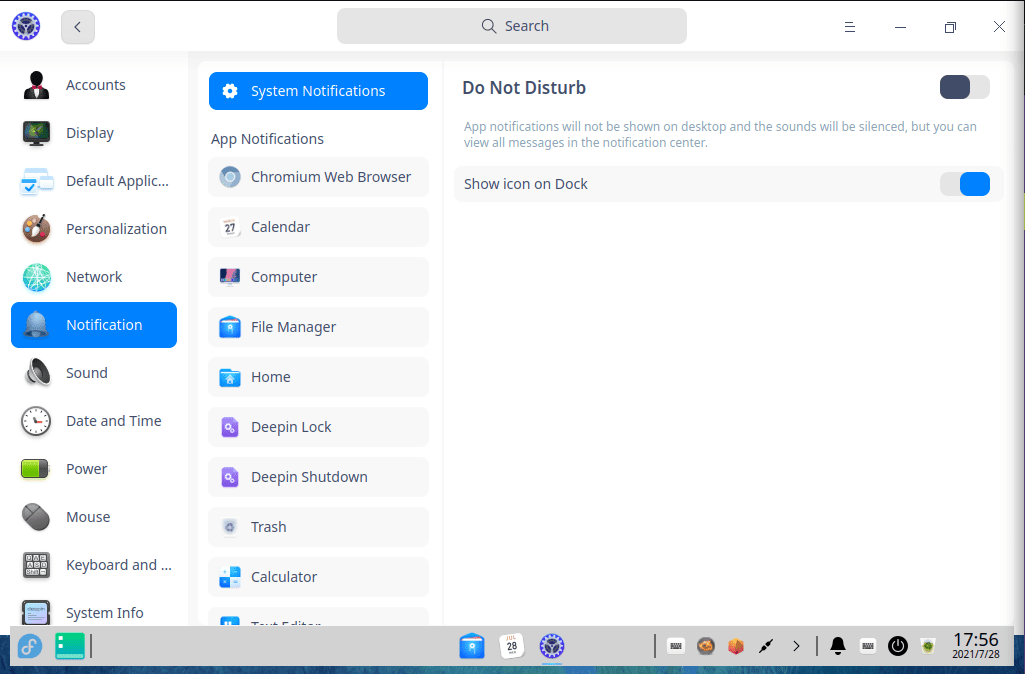Viewport: 1025px width, 674px height.
Task: Click the back arrow button
Action: [x=78, y=27]
